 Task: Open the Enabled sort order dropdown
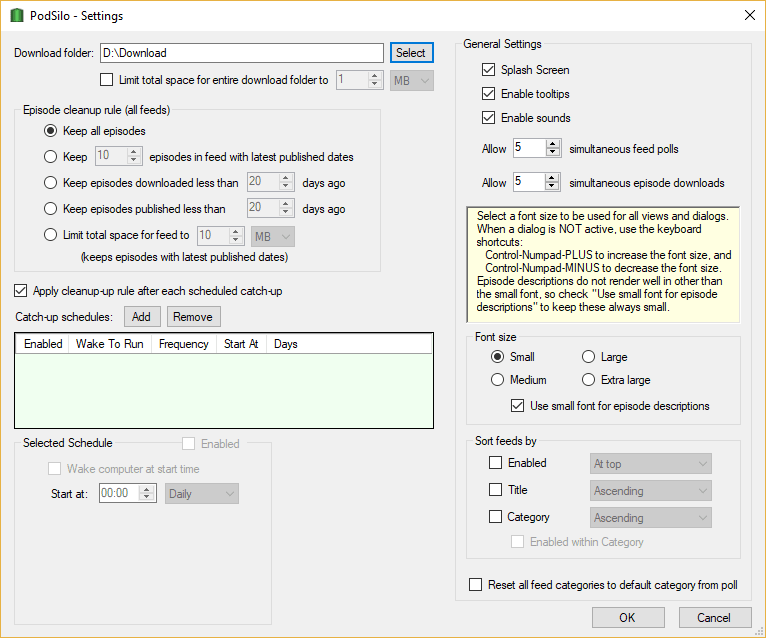649,464
